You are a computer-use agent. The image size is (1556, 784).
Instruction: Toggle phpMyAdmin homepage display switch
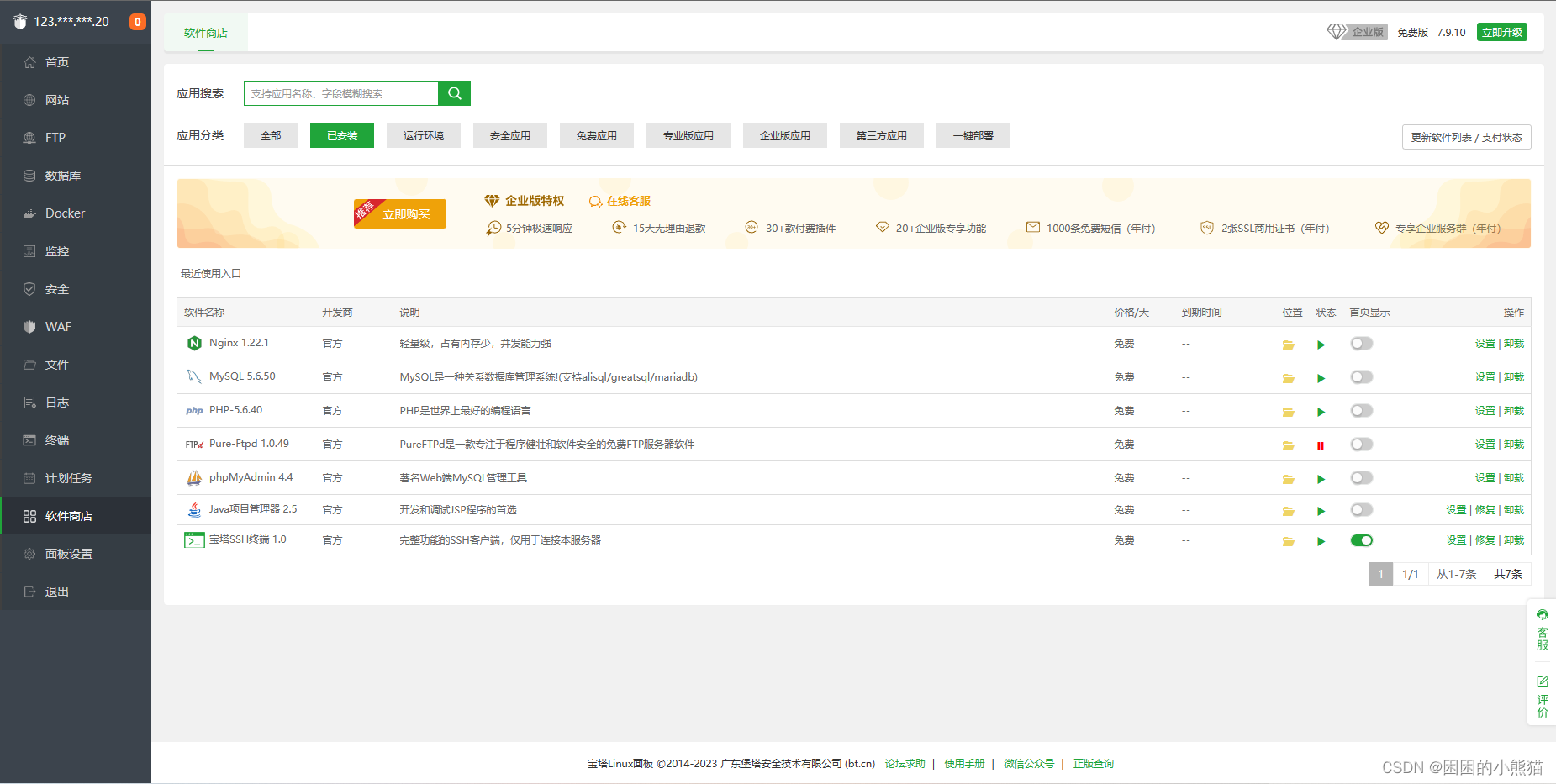(1361, 477)
